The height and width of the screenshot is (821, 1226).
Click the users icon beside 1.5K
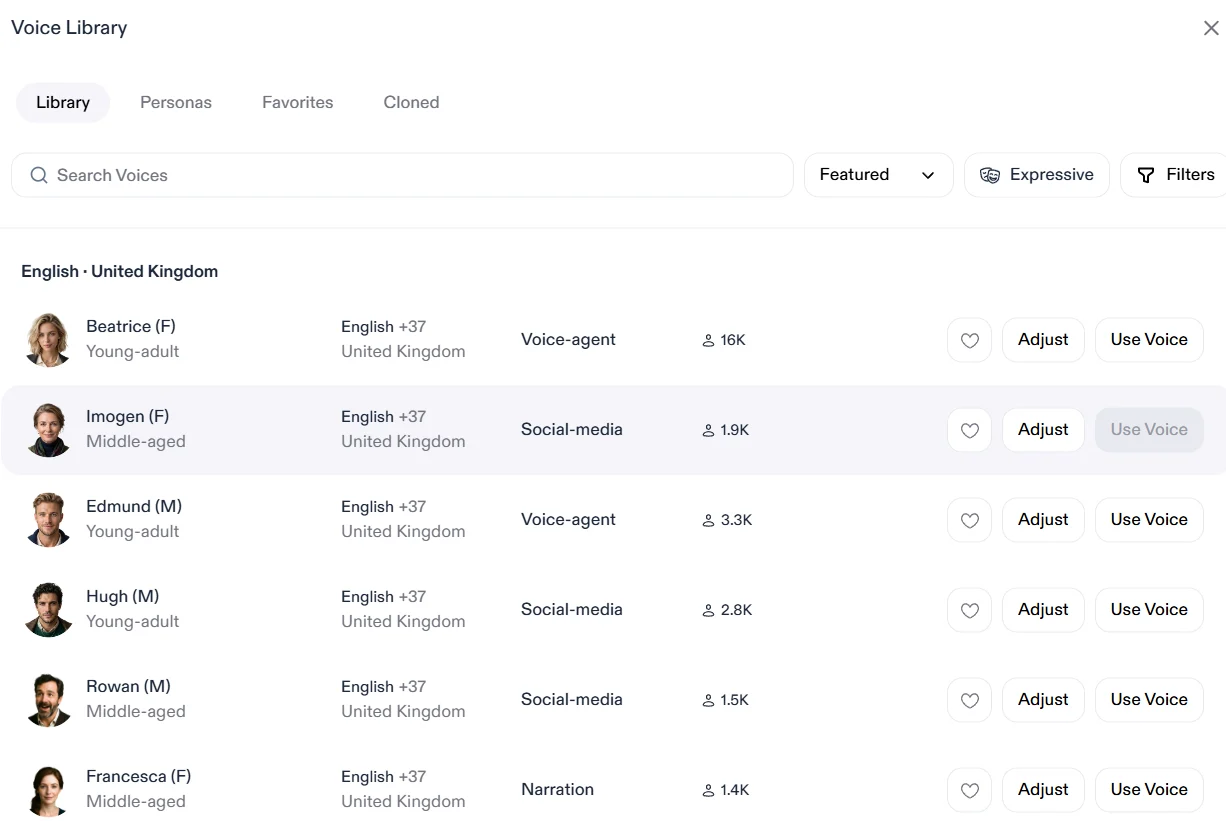709,700
